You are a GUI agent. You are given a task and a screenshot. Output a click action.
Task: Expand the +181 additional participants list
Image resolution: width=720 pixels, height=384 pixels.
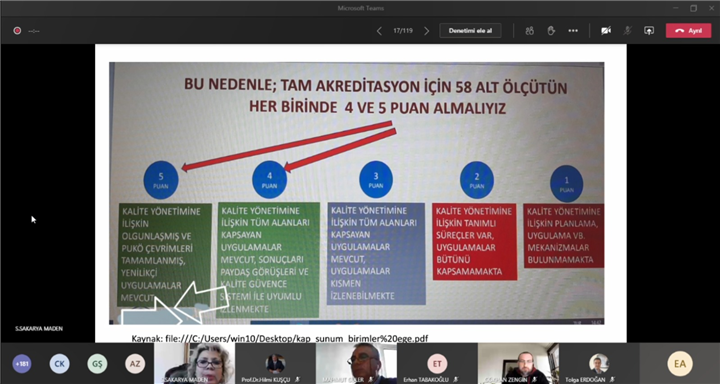click(x=22, y=364)
